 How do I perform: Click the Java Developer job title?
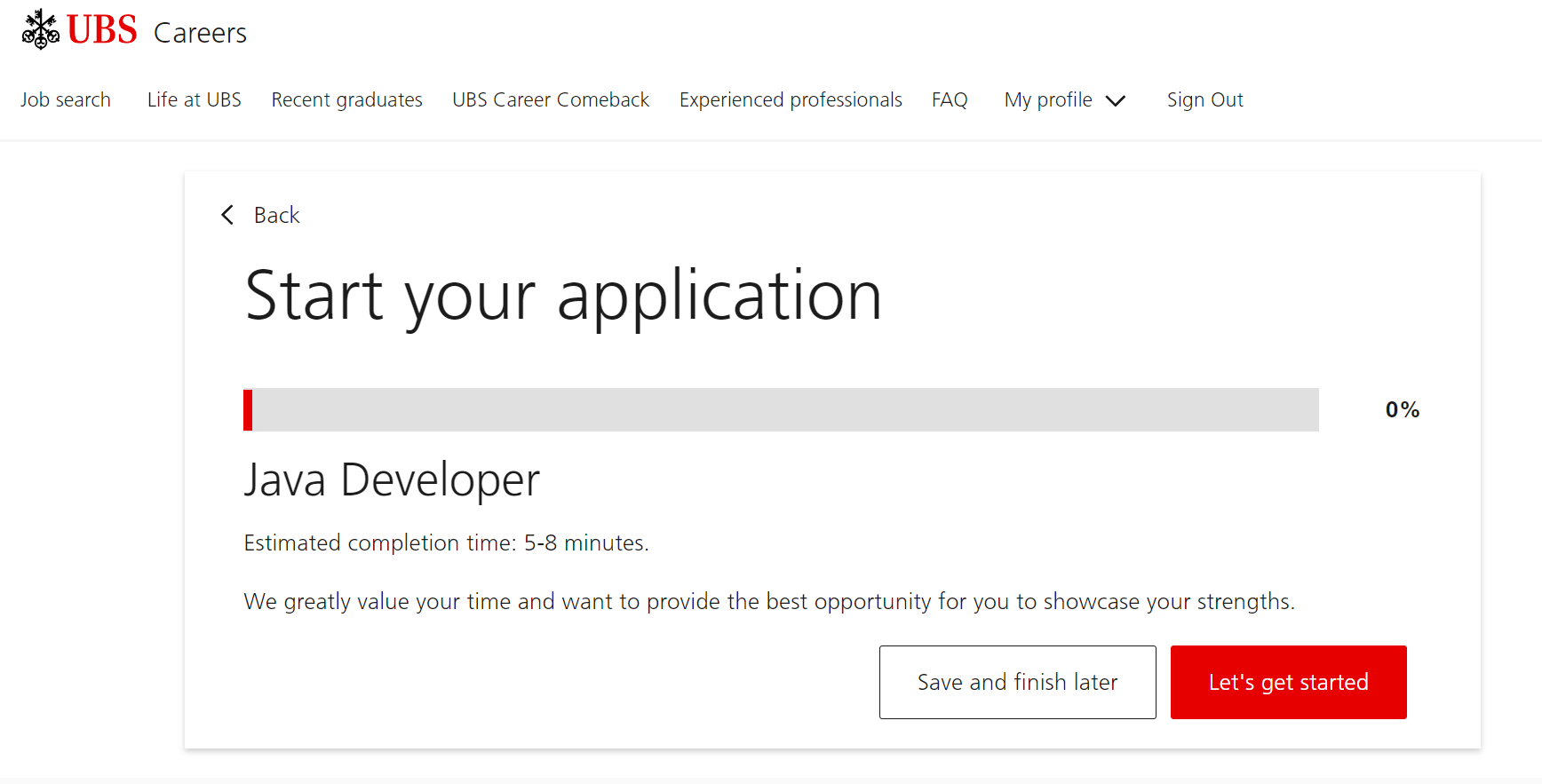coord(392,480)
